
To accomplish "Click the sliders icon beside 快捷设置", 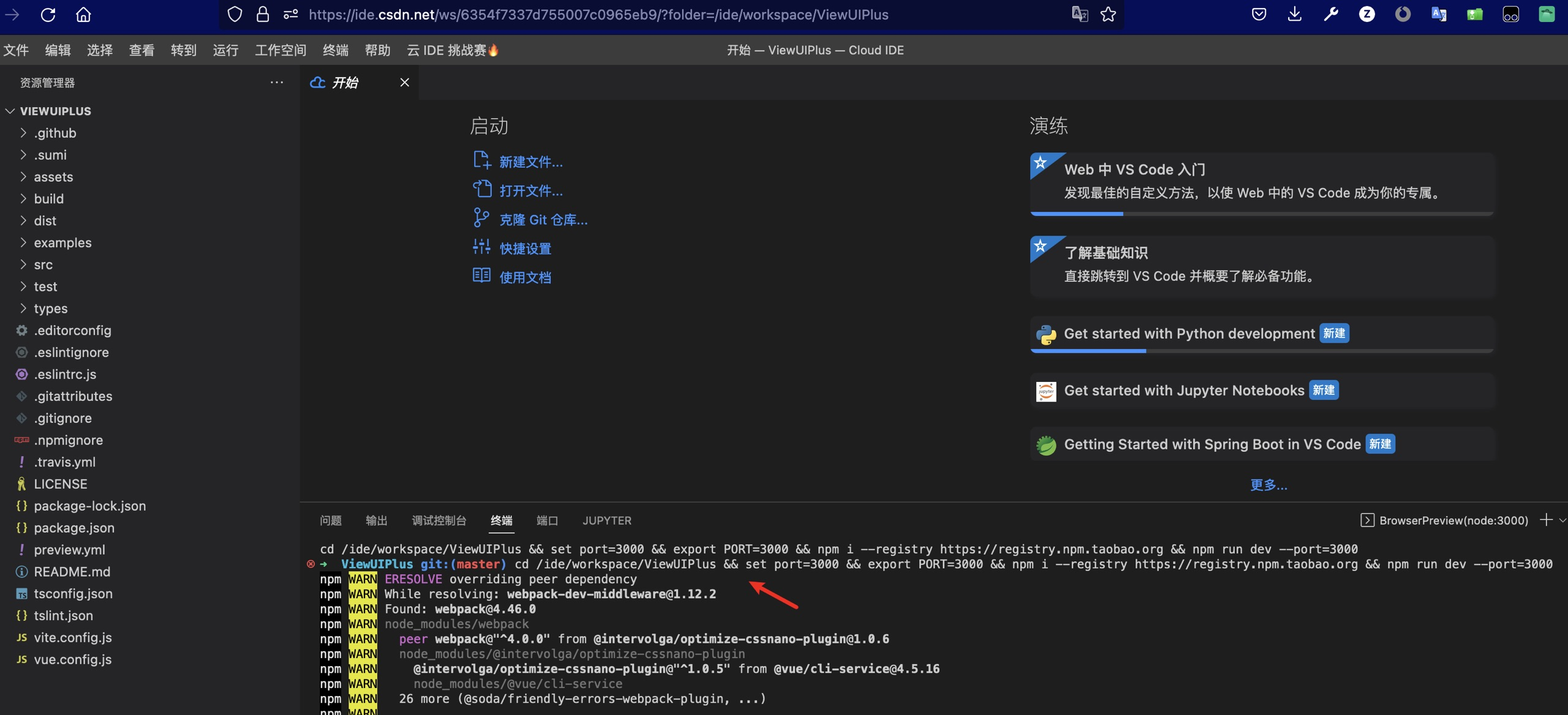I will [x=481, y=247].
